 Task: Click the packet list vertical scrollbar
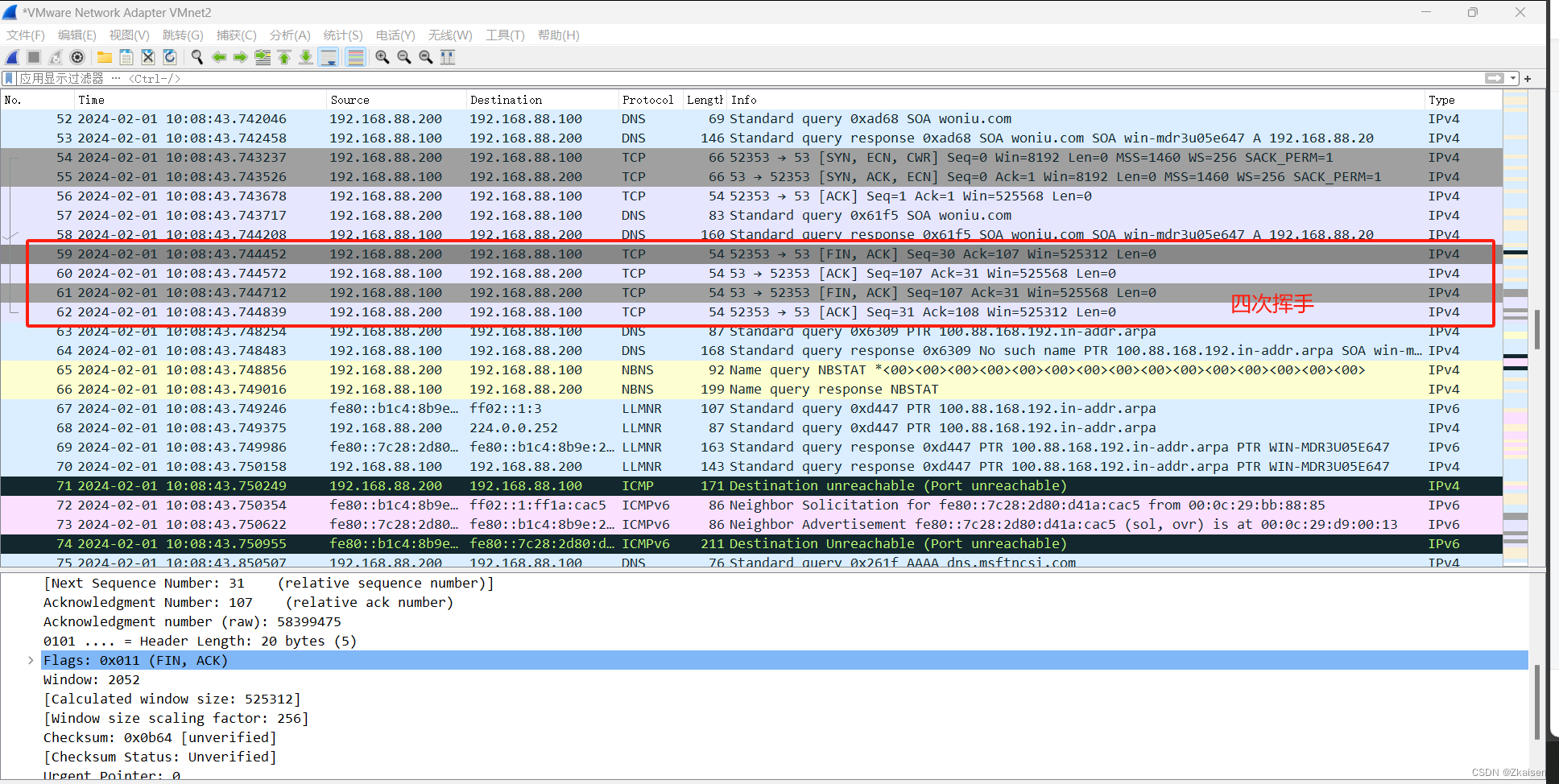(1537, 330)
